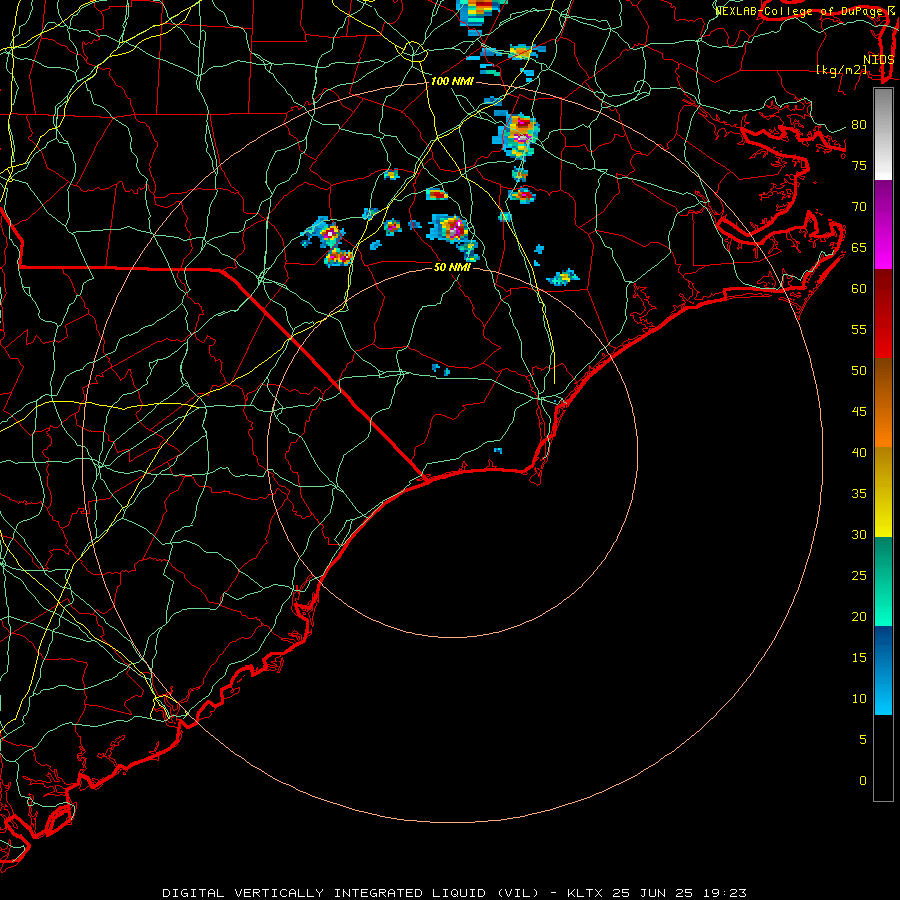Click the 40 scale value

[859, 453]
